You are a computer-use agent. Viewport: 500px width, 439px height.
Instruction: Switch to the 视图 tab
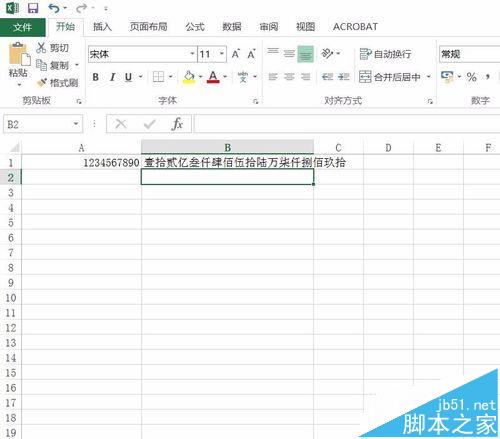[305, 27]
